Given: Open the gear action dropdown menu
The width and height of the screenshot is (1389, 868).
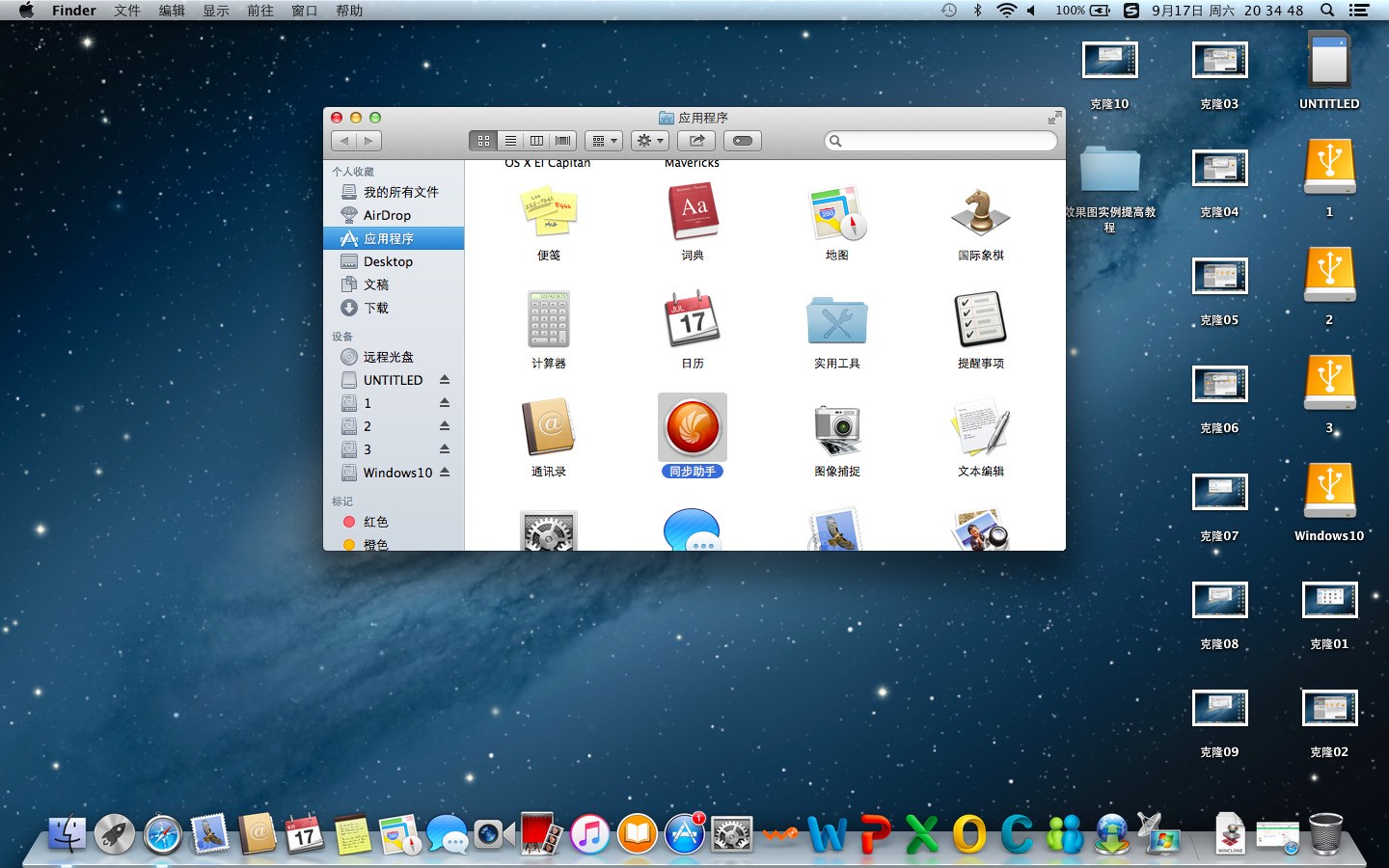Looking at the screenshot, I should (650, 141).
